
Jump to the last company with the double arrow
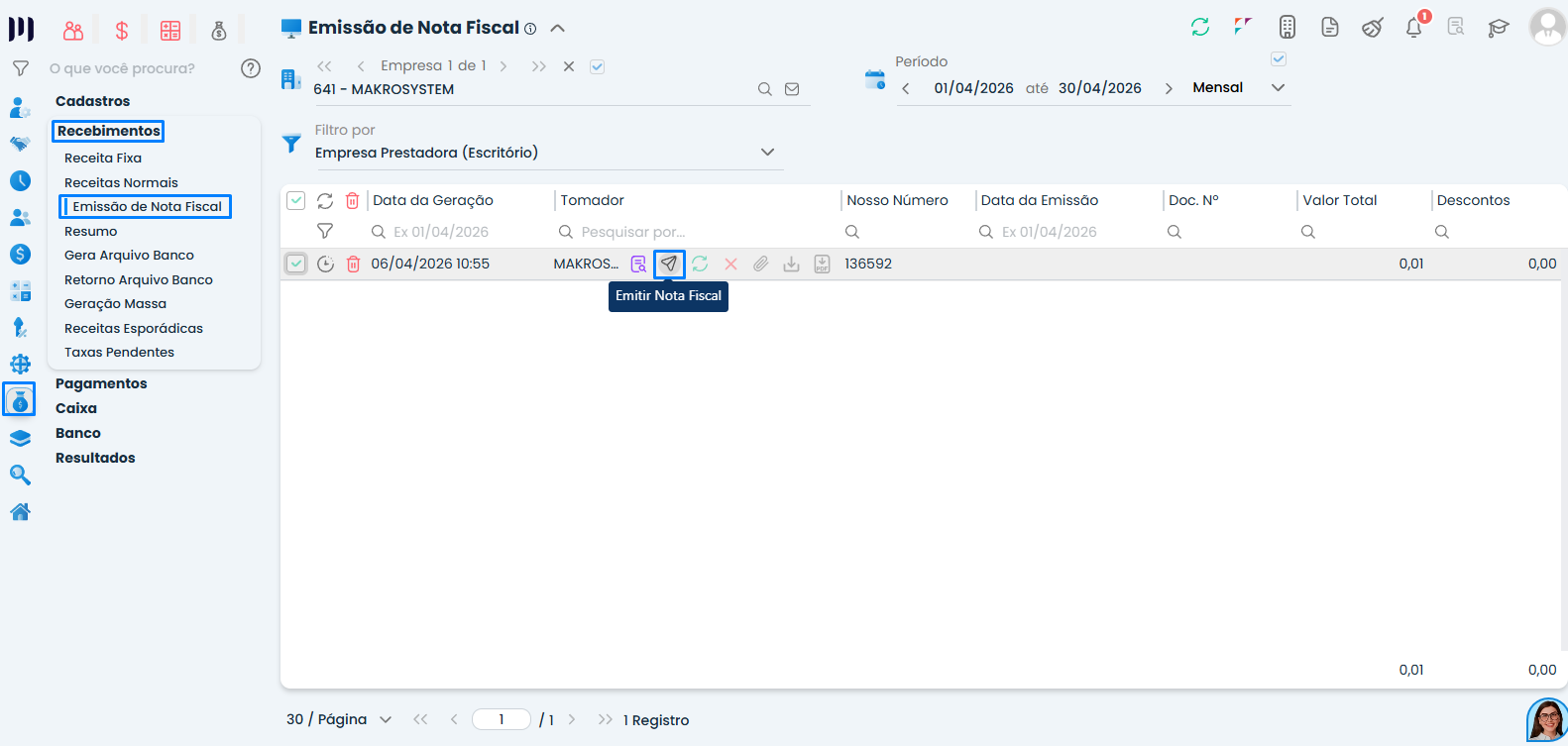click(x=538, y=66)
